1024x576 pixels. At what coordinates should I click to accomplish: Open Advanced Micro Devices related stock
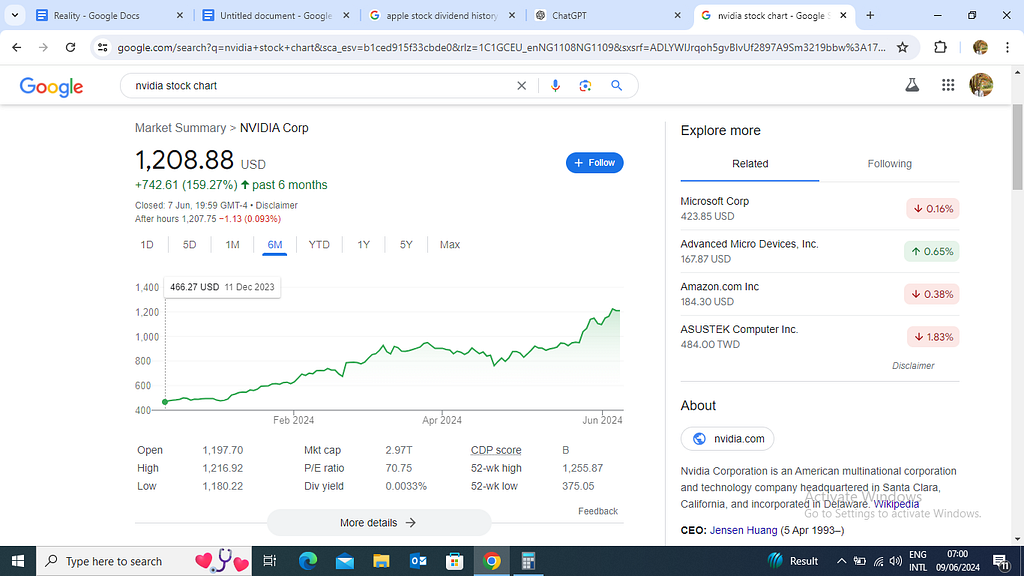[x=820, y=251]
